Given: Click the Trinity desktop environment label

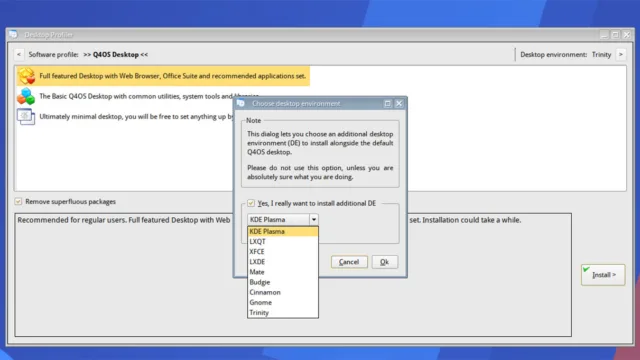Looking at the screenshot, I should [601, 54].
